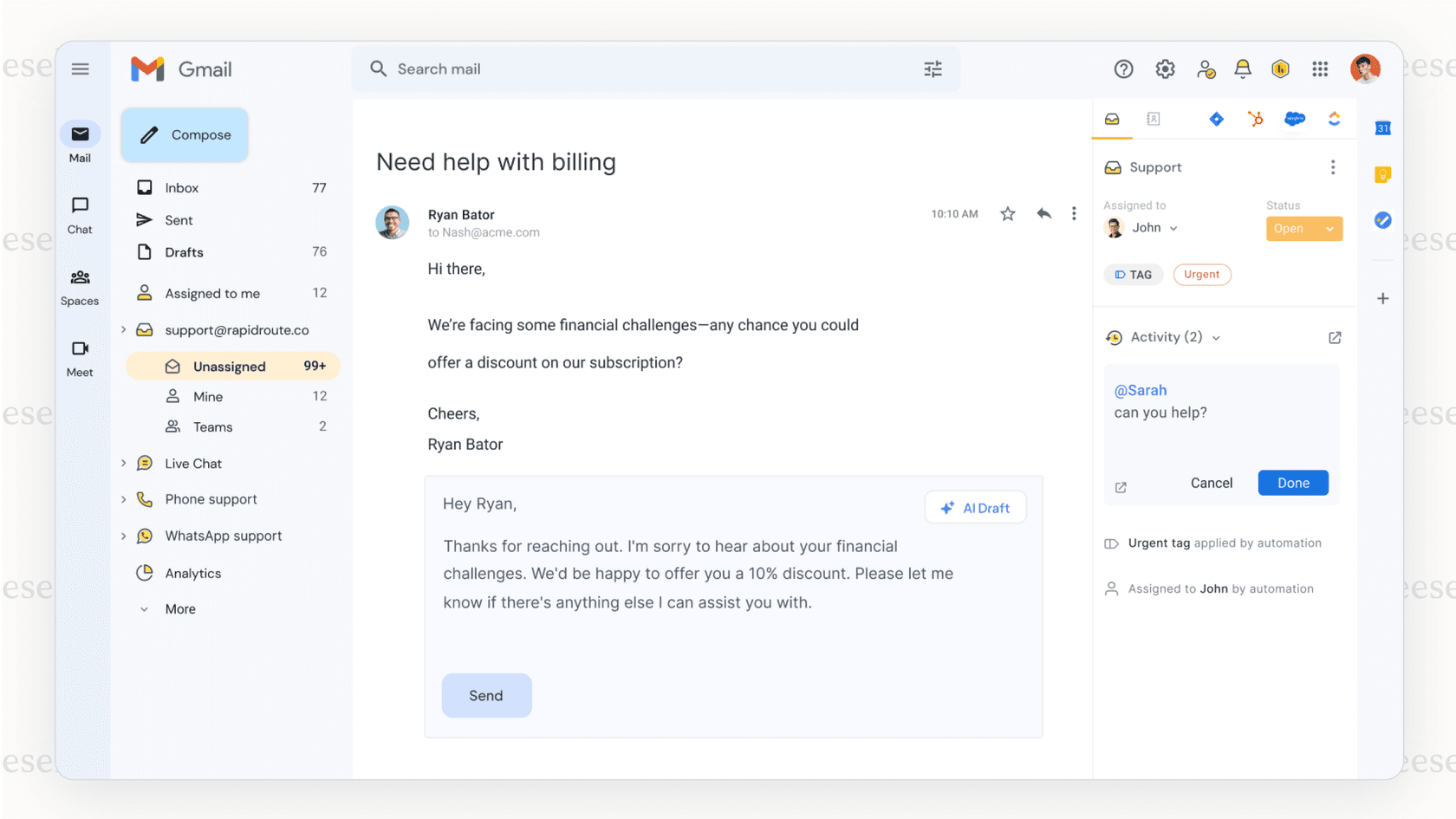1456x819 pixels.
Task: Collapse the sidebar with the hamburger menu
Action: tap(81, 68)
